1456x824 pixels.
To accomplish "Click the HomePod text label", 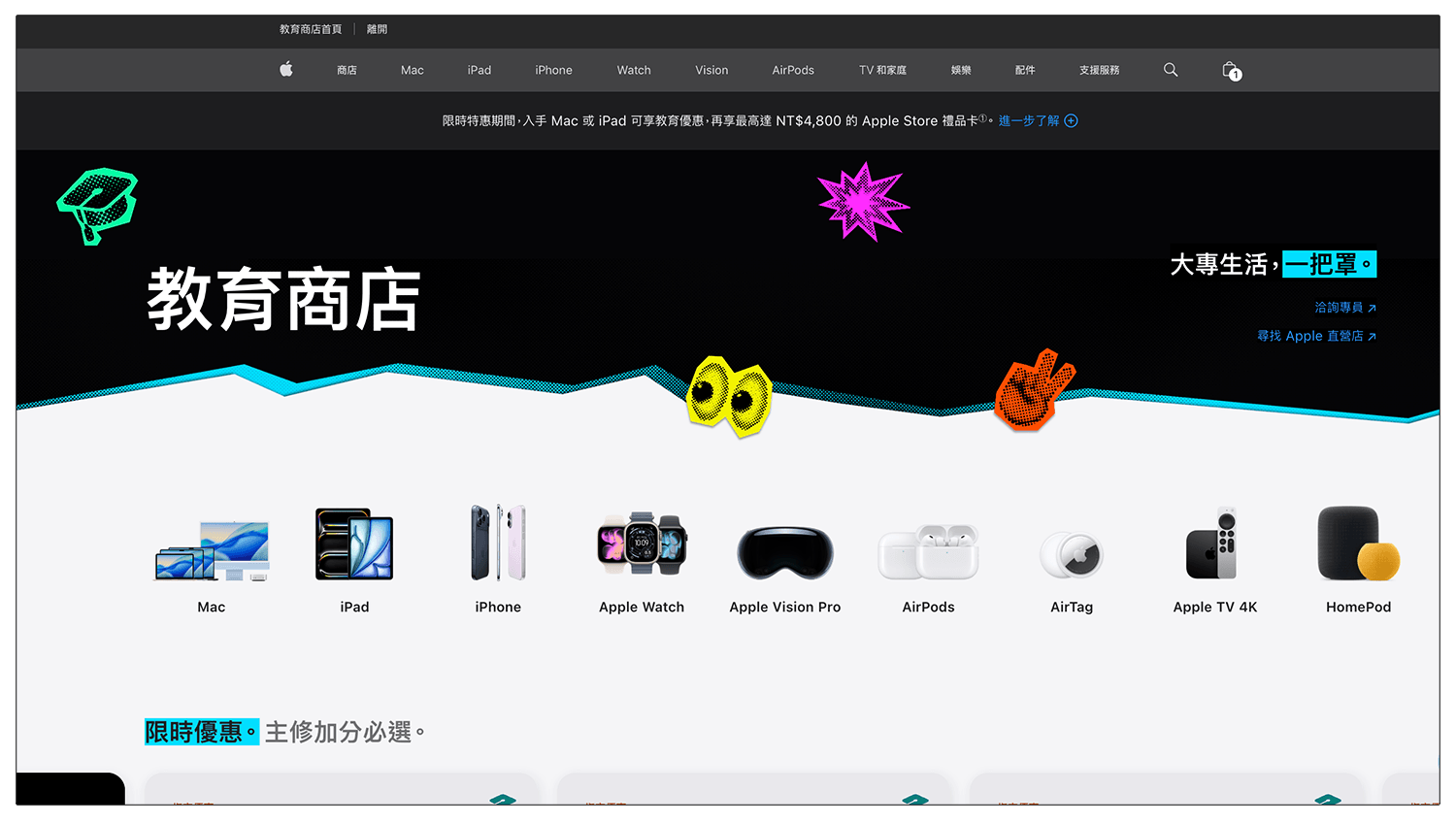I will tap(1358, 607).
